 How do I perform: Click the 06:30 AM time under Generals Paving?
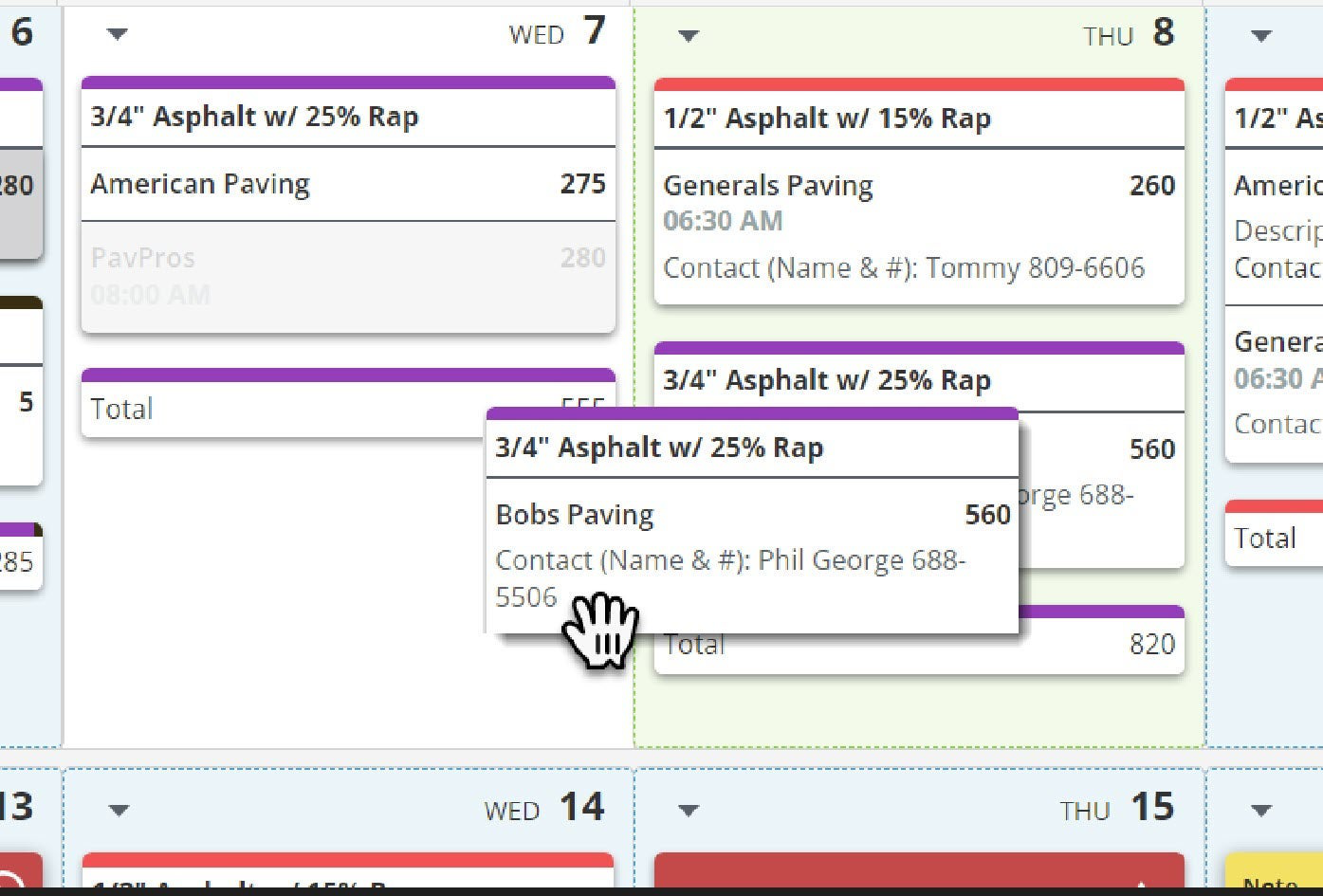pyautogui.click(x=723, y=221)
